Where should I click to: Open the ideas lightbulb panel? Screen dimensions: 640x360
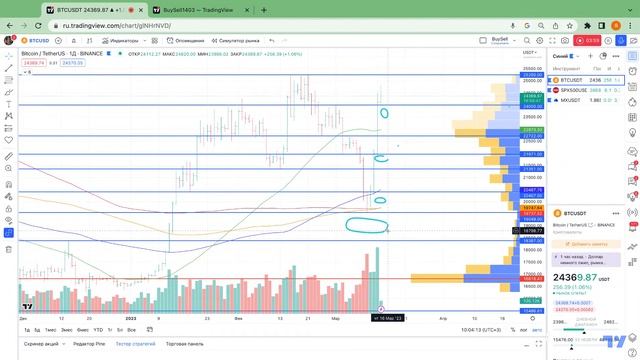[x=633, y=133]
